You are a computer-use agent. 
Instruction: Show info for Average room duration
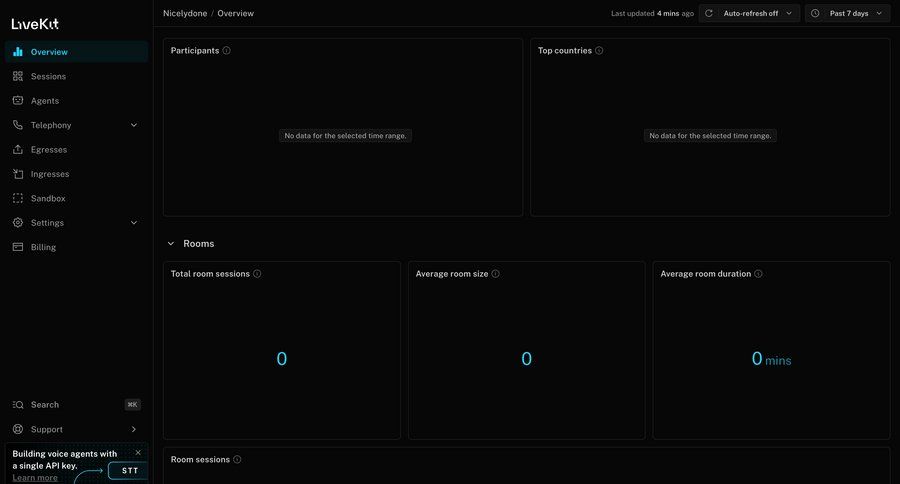click(758, 274)
